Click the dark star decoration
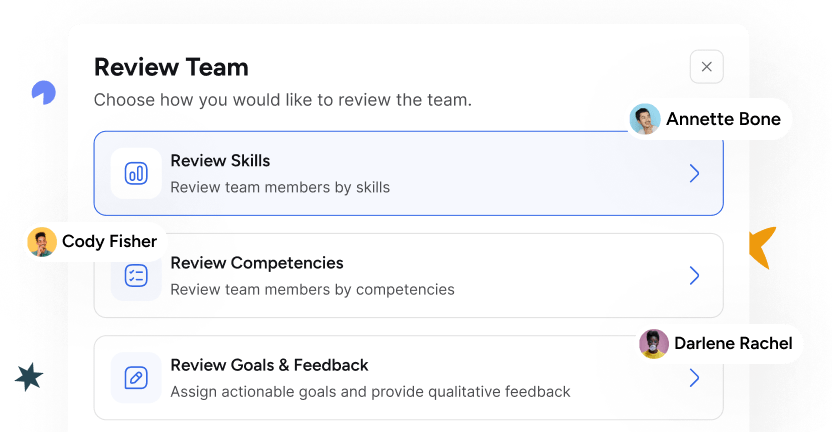This screenshot has width=832, height=432. [x=31, y=377]
